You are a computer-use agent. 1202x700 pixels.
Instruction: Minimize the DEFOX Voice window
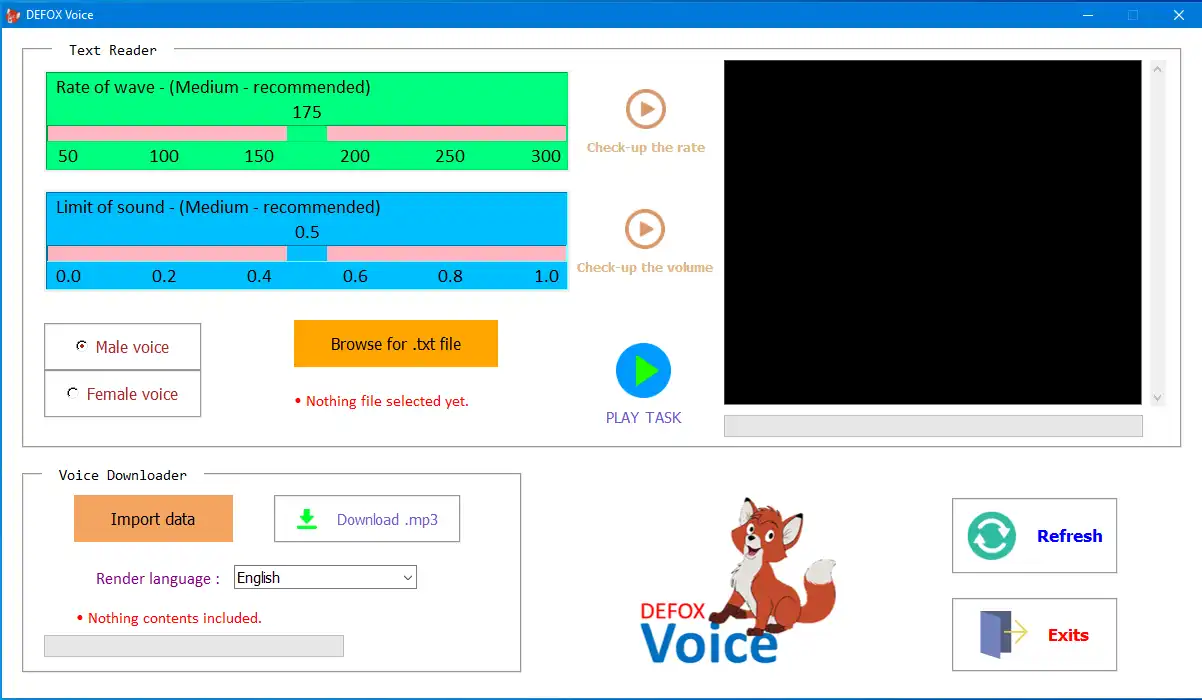pyautogui.click(x=1087, y=15)
